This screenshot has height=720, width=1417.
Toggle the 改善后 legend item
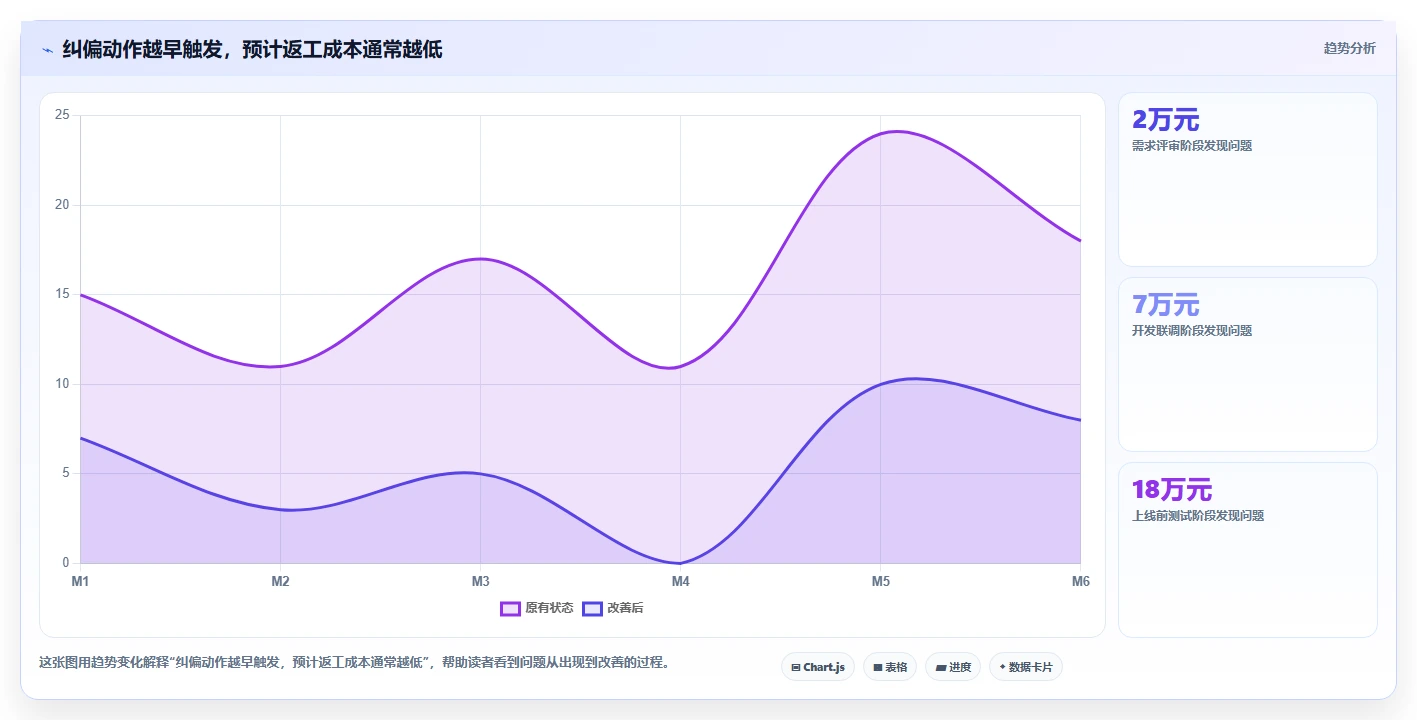coord(613,608)
